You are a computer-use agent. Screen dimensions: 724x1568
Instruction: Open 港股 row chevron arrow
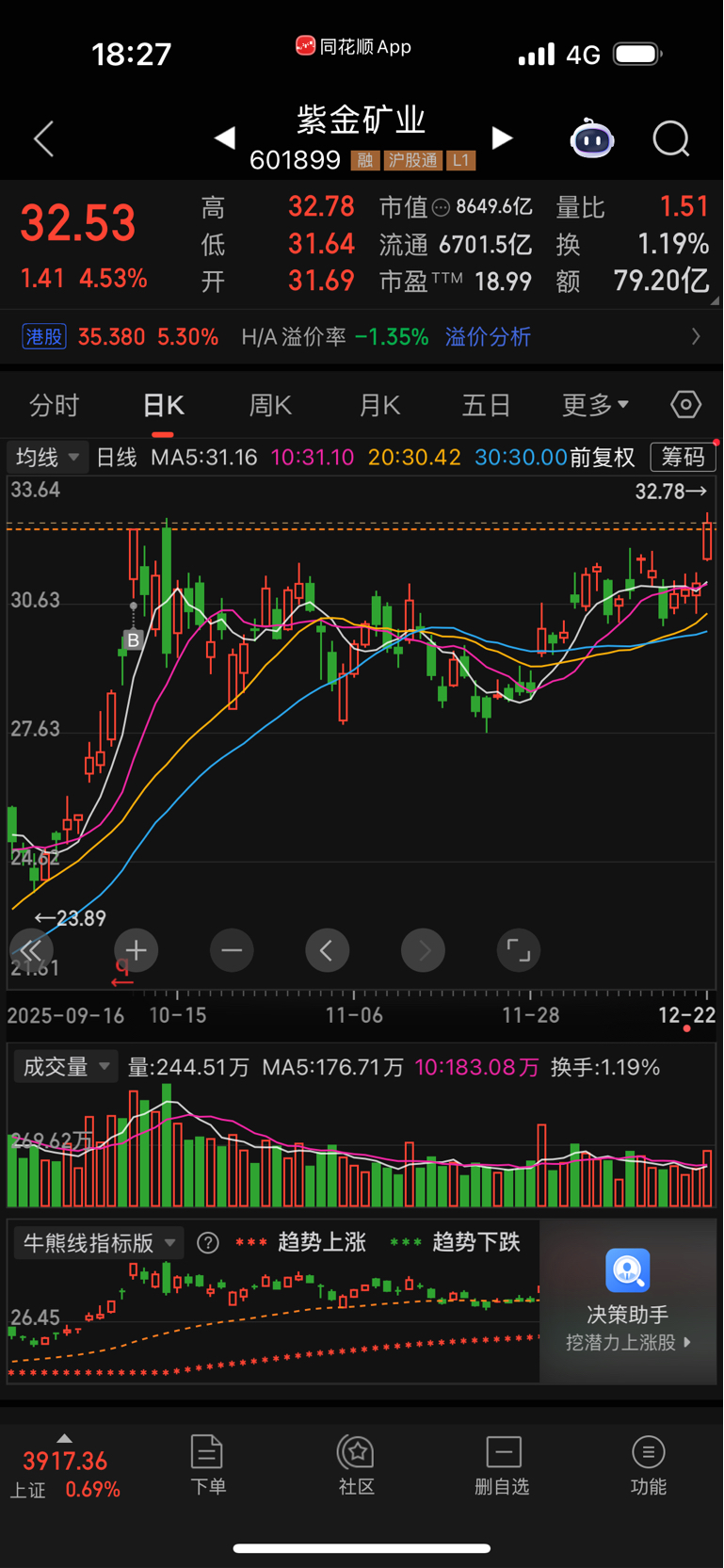coord(696,336)
